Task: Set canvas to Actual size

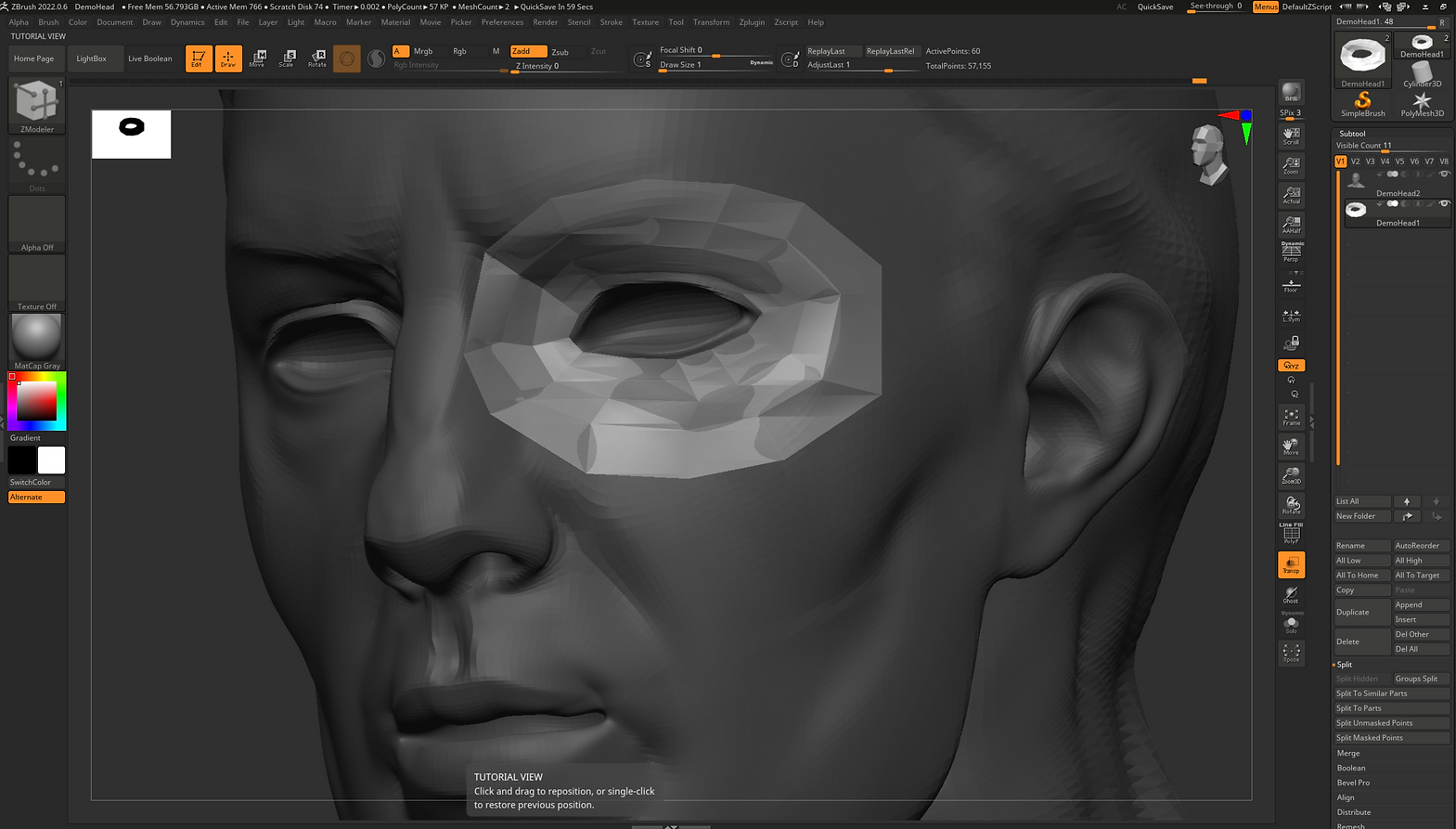Action: [1291, 195]
